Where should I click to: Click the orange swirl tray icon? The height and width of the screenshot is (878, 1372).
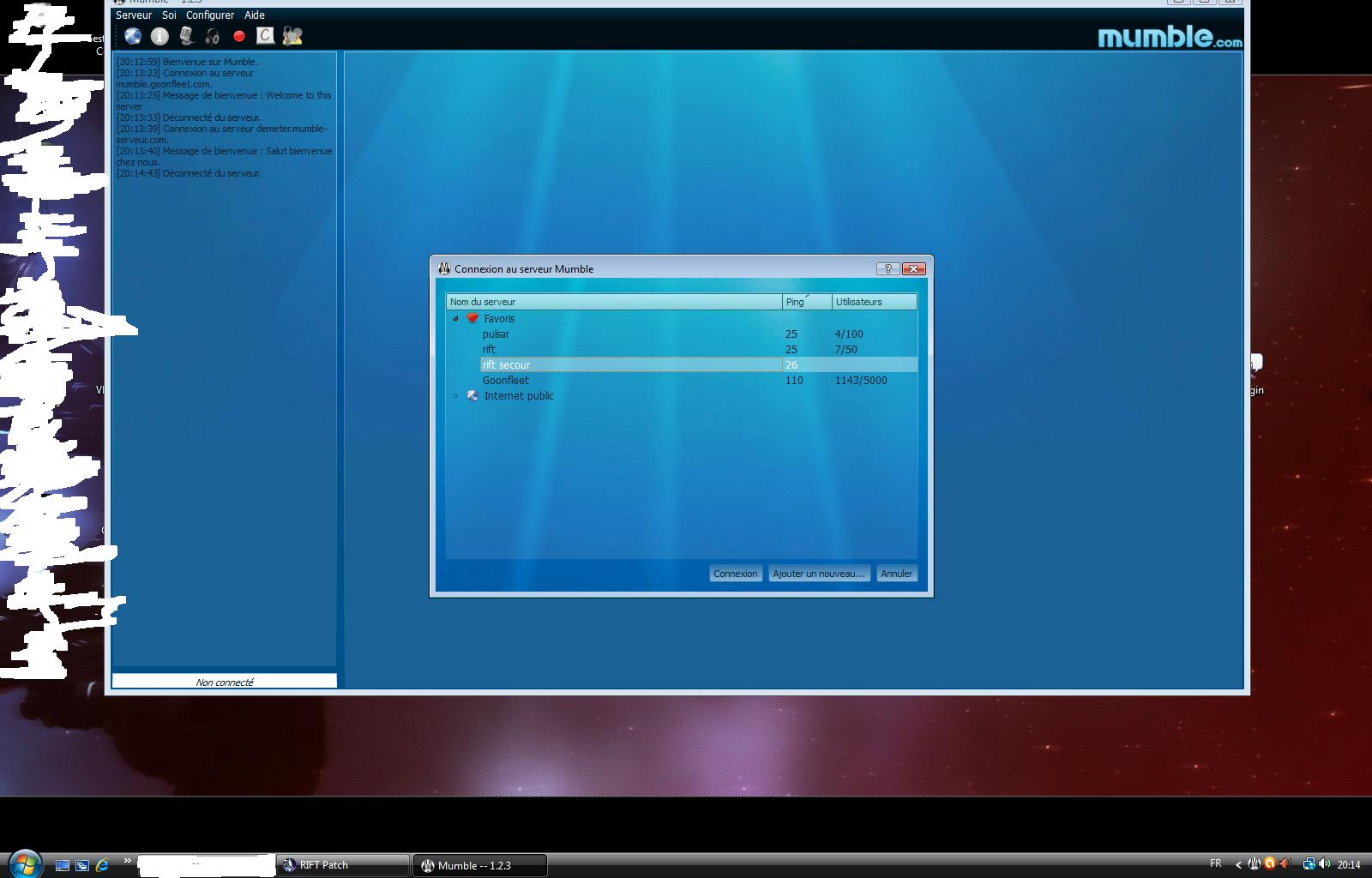1269,863
